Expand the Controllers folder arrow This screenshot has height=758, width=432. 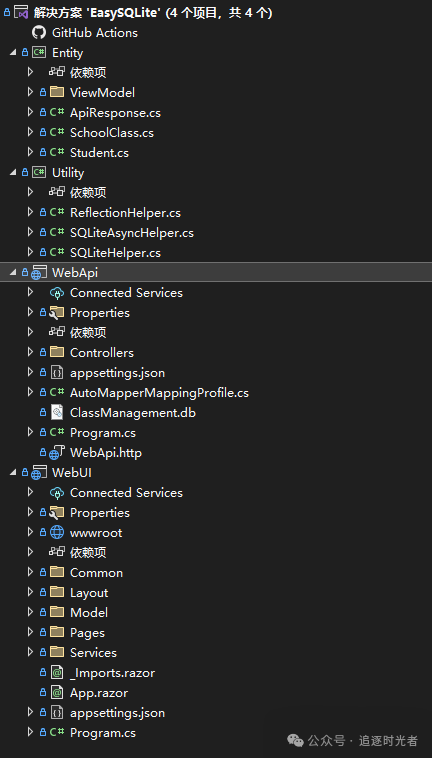pos(30,352)
